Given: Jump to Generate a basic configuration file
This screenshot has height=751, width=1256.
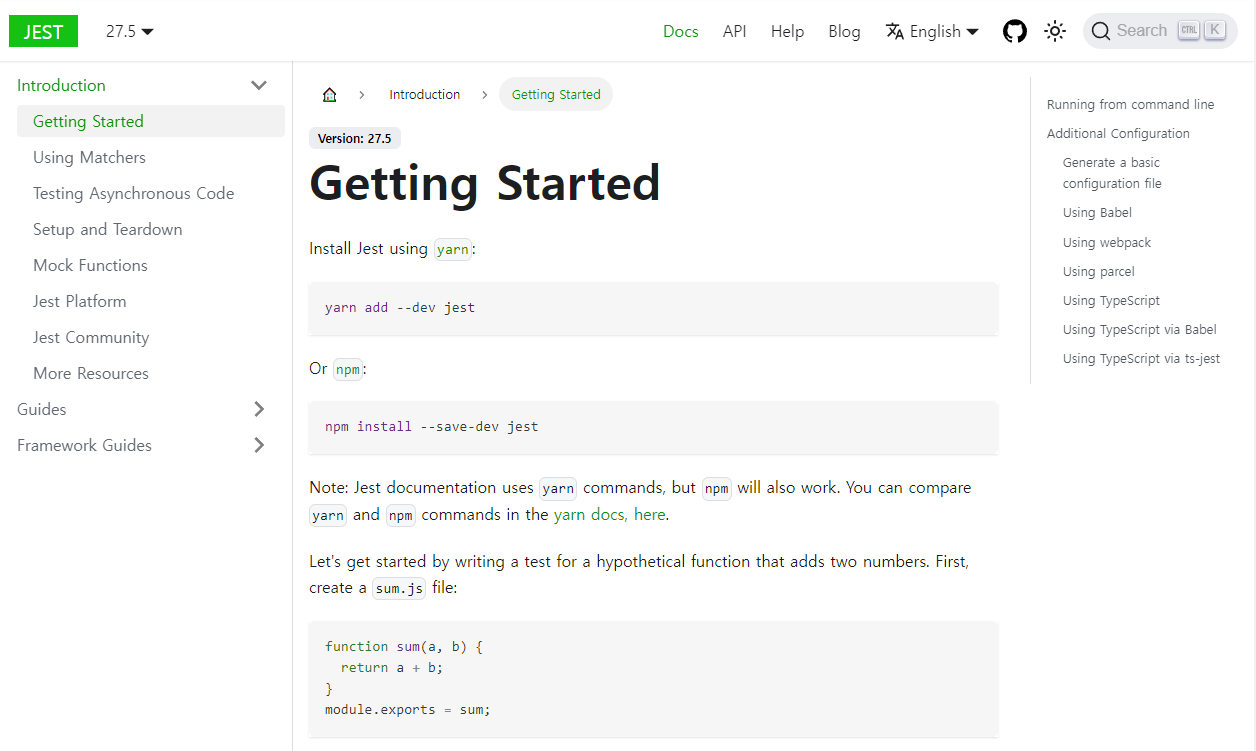Looking at the screenshot, I should click(1112, 173).
